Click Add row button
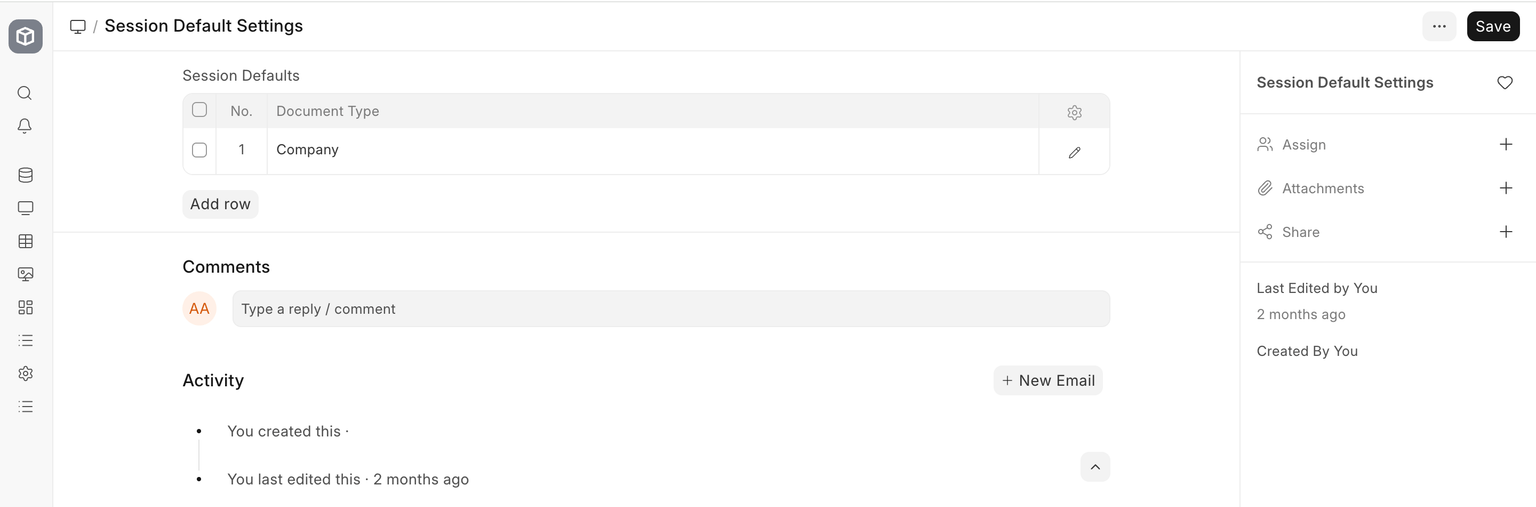This screenshot has width=1536, height=507. click(x=220, y=204)
